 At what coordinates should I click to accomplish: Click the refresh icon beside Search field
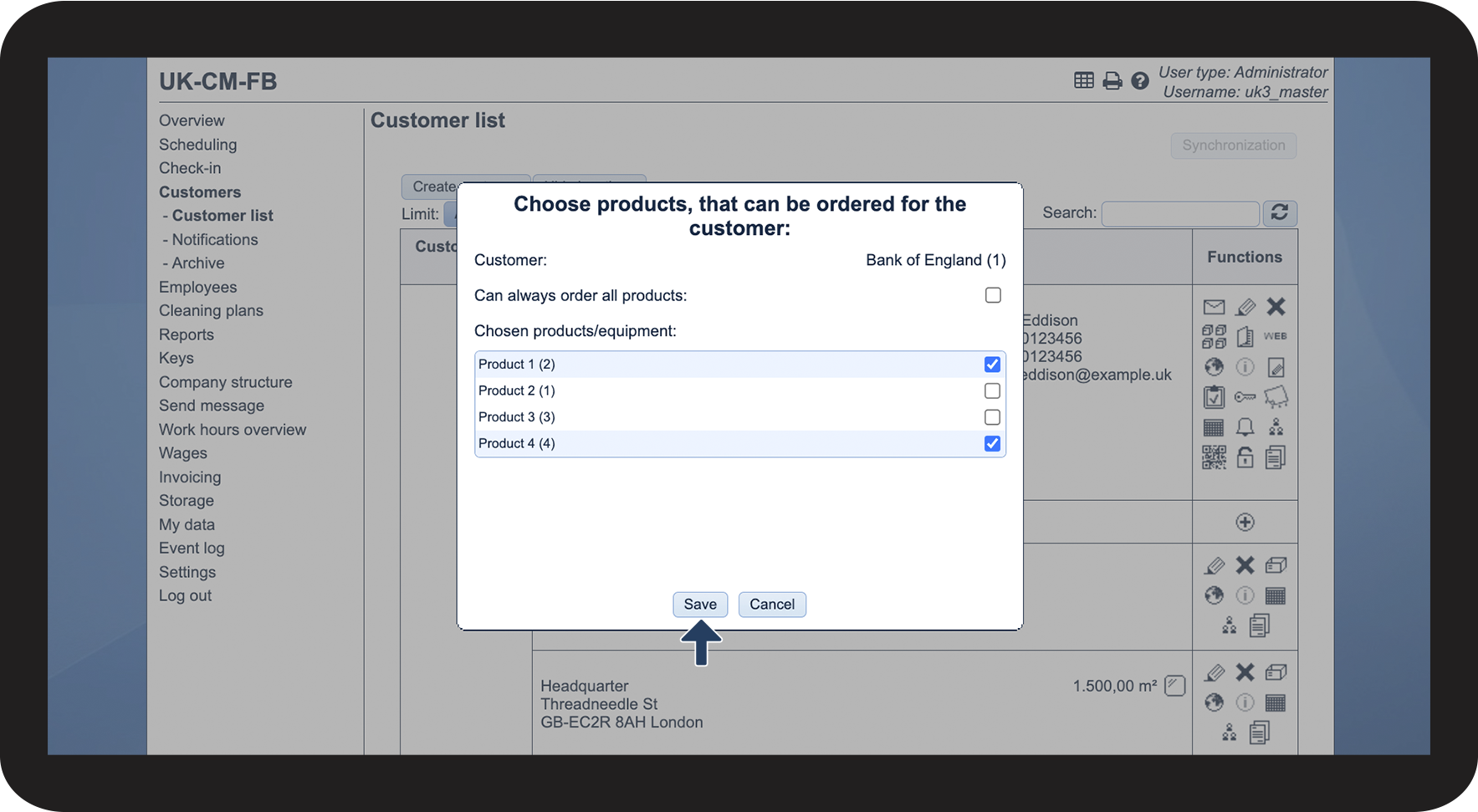pos(1280,213)
